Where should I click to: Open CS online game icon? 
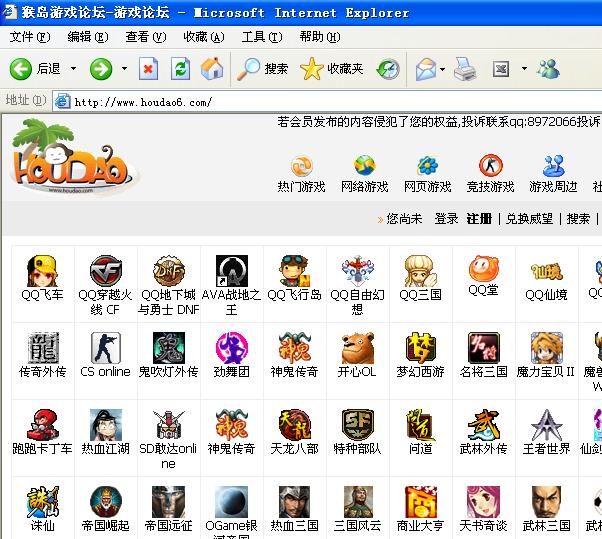106,348
